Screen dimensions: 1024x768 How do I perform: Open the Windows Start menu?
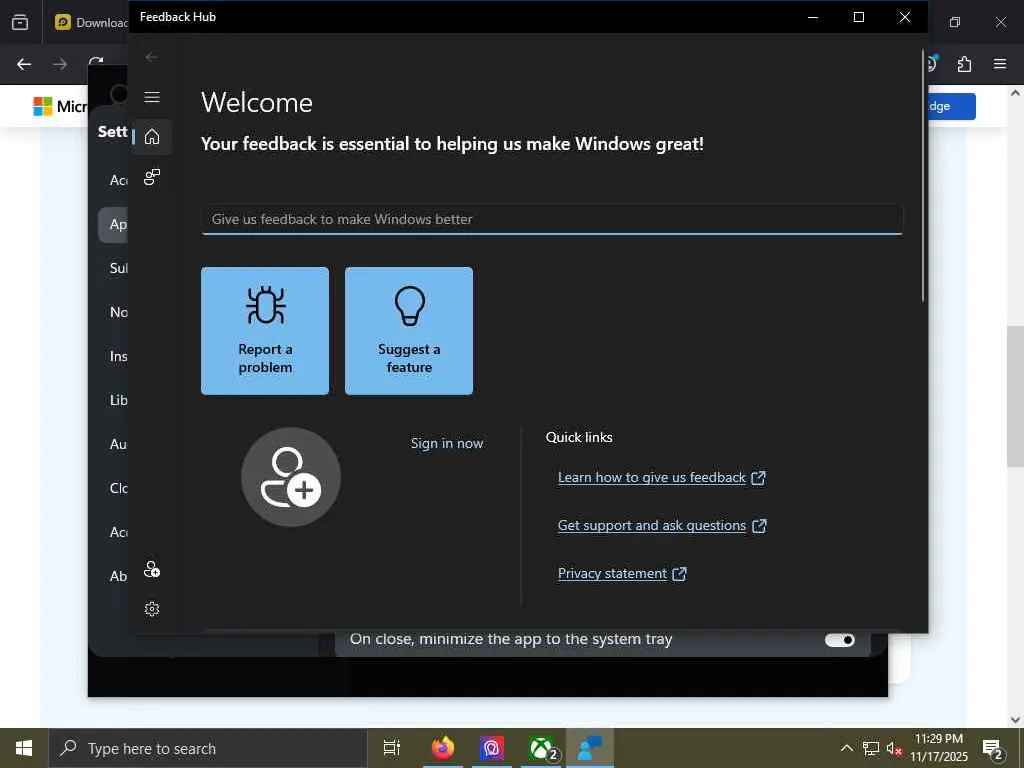24,748
